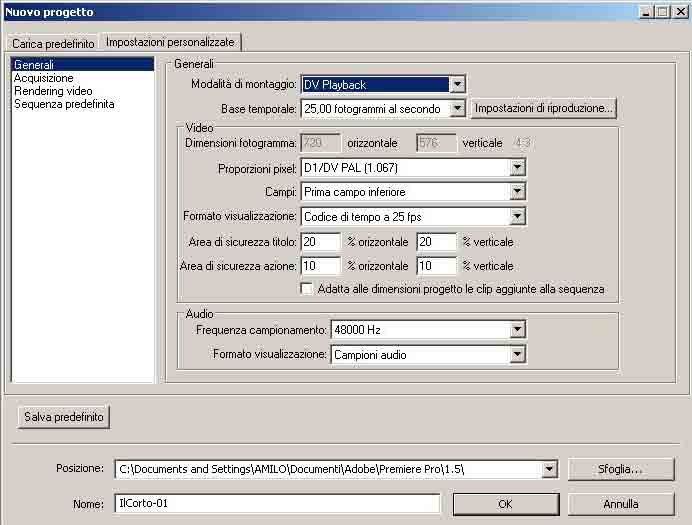Click the disabled frame width field 720
This screenshot has height=525, width=692.
320,143
